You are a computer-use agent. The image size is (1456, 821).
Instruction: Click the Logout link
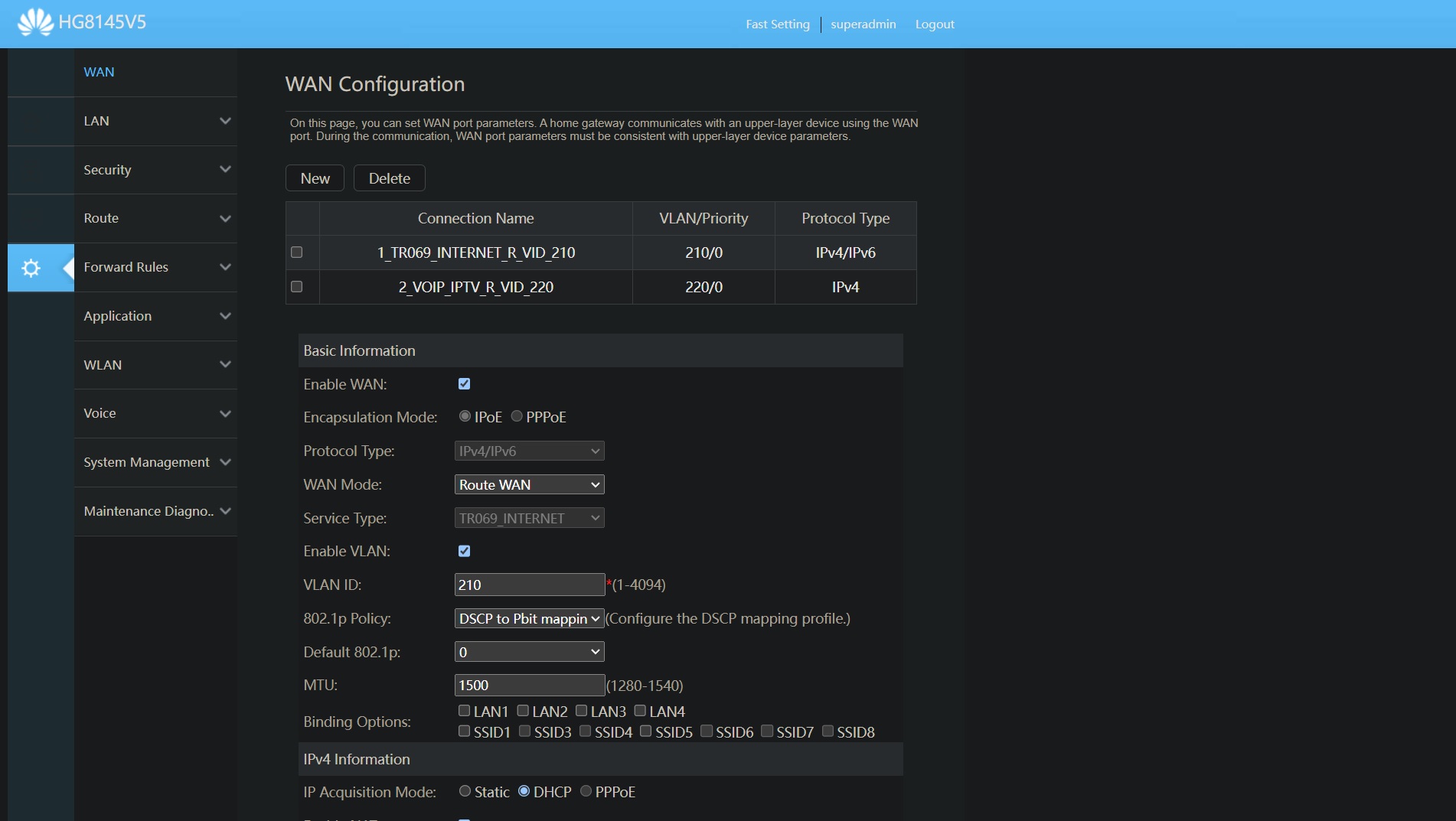(x=934, y=24)
